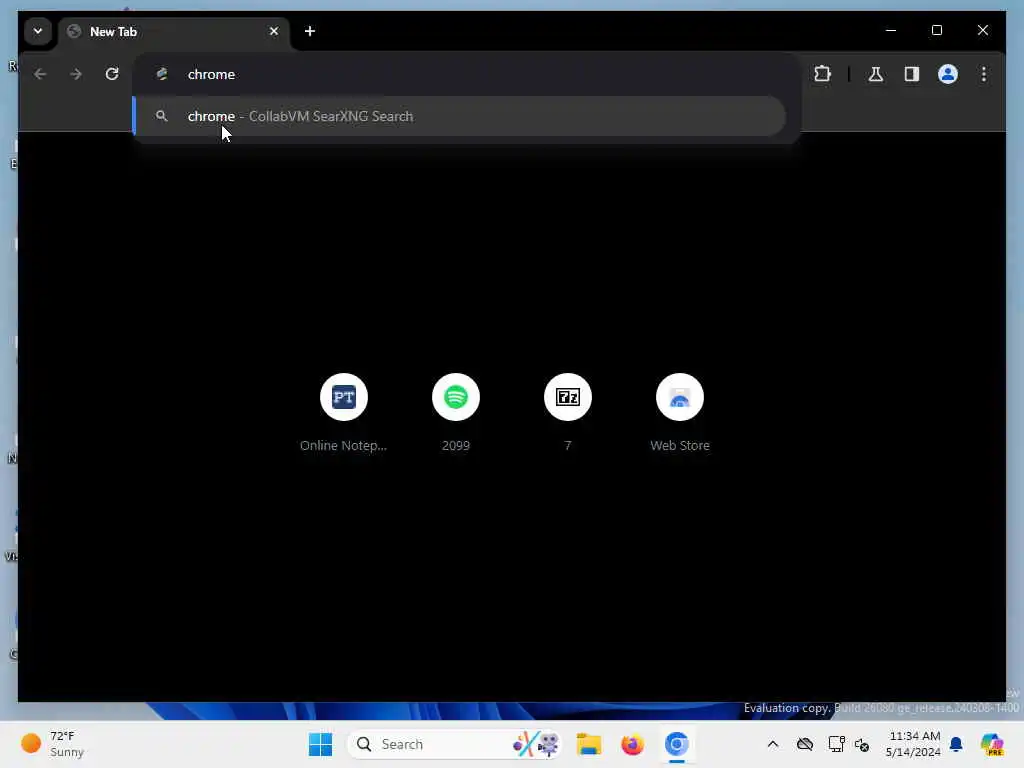1024x768 pixels.
Task: Click the taskbar Search box
Action: pyautogui.click(x=455, y=744)
